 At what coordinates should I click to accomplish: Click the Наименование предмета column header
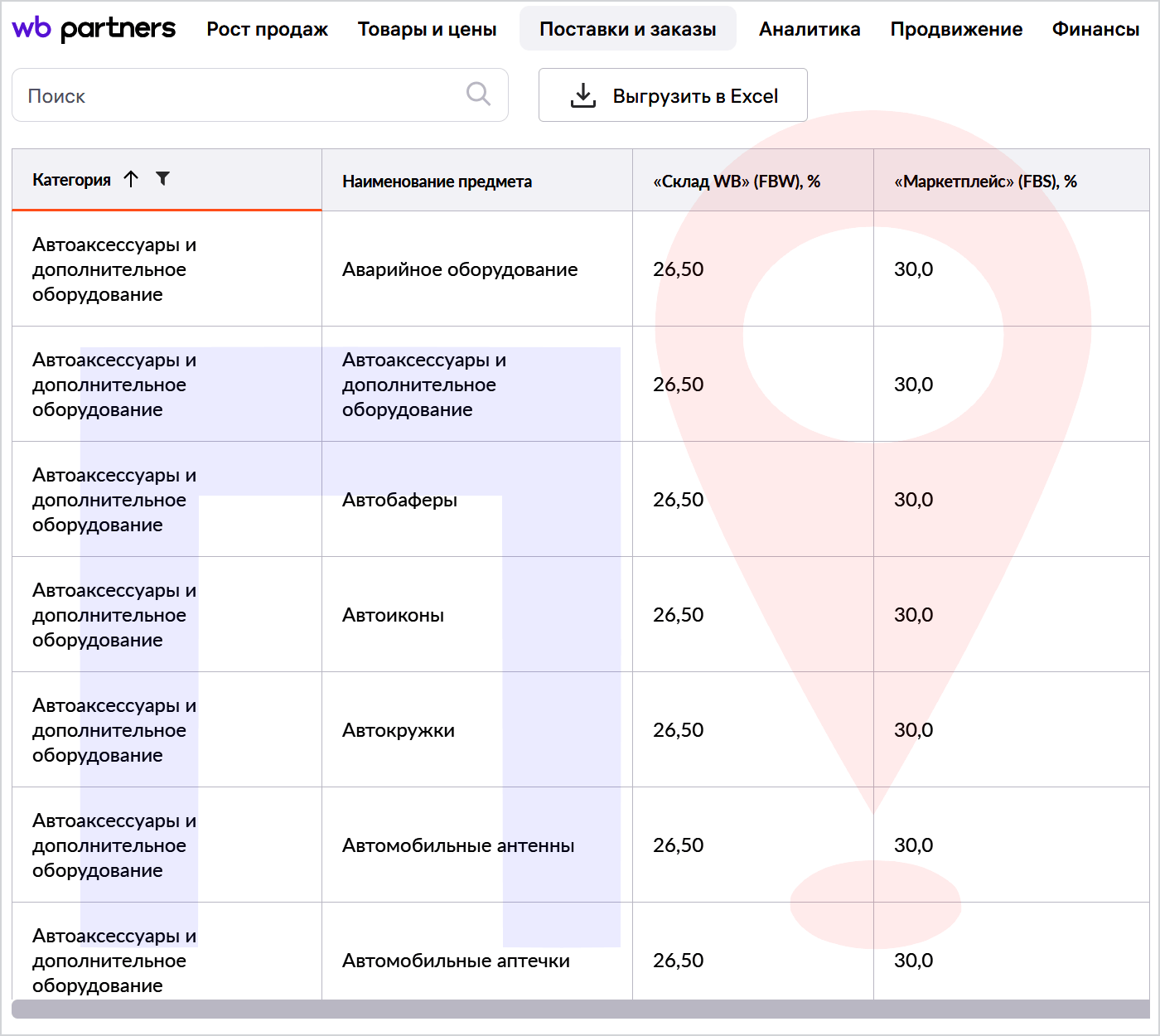[x=437, y=182]
